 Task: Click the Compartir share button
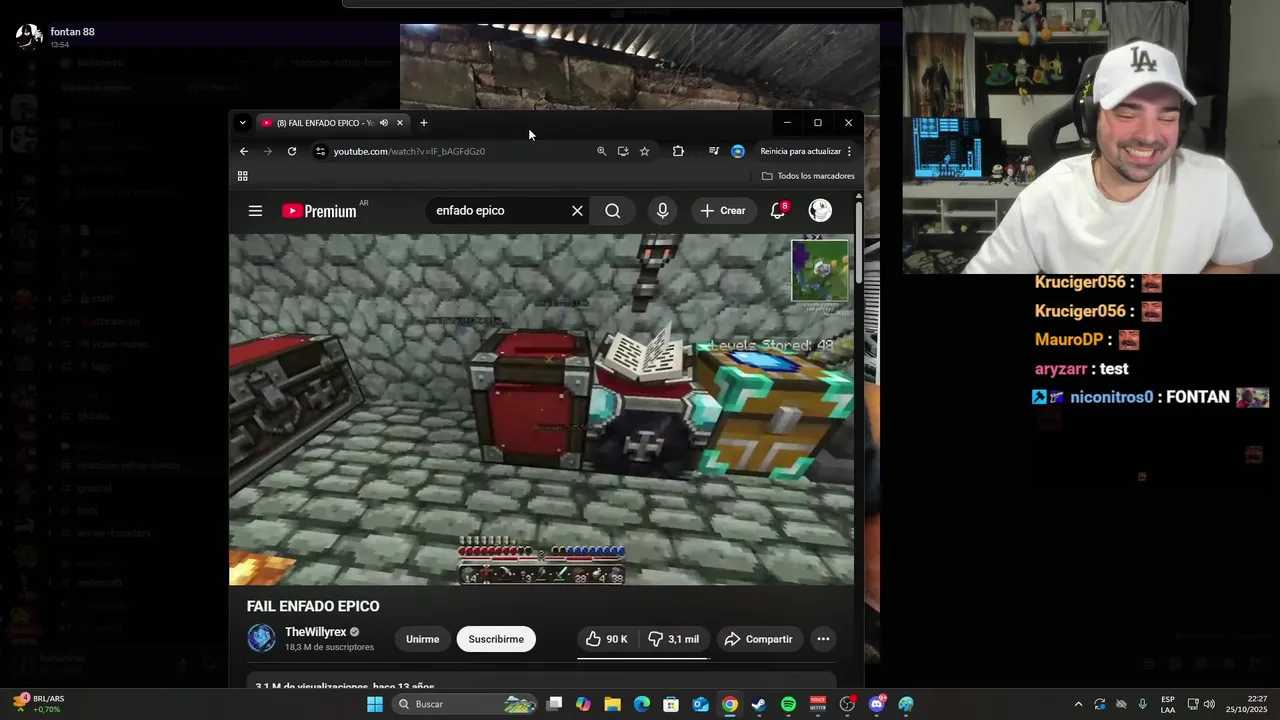[758, 639]
